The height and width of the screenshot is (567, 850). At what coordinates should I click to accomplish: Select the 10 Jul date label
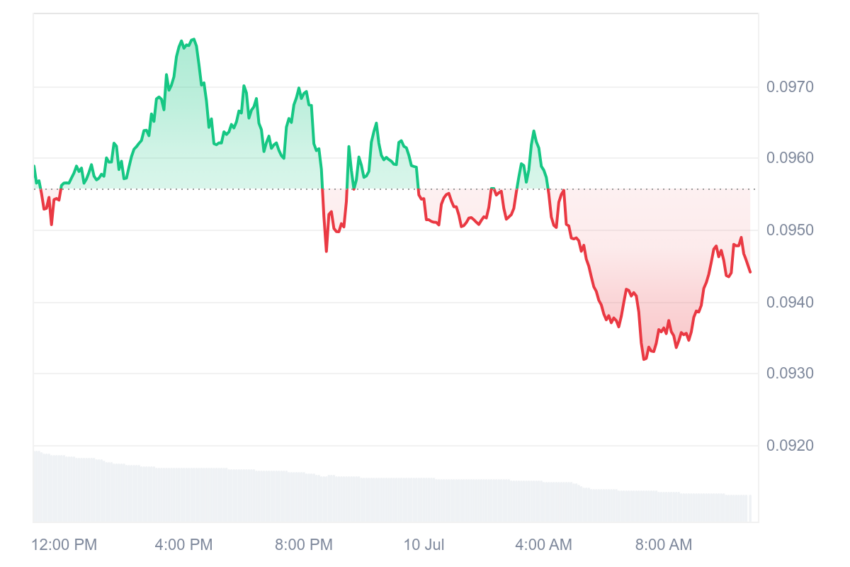click(424, 544)
